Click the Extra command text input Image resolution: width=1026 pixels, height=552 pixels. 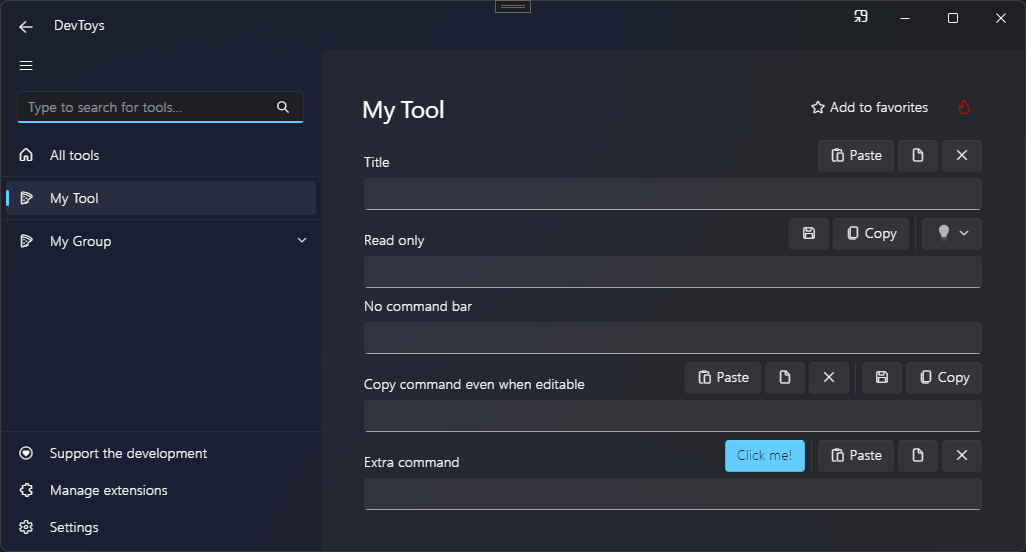click(x=673, y=494)
